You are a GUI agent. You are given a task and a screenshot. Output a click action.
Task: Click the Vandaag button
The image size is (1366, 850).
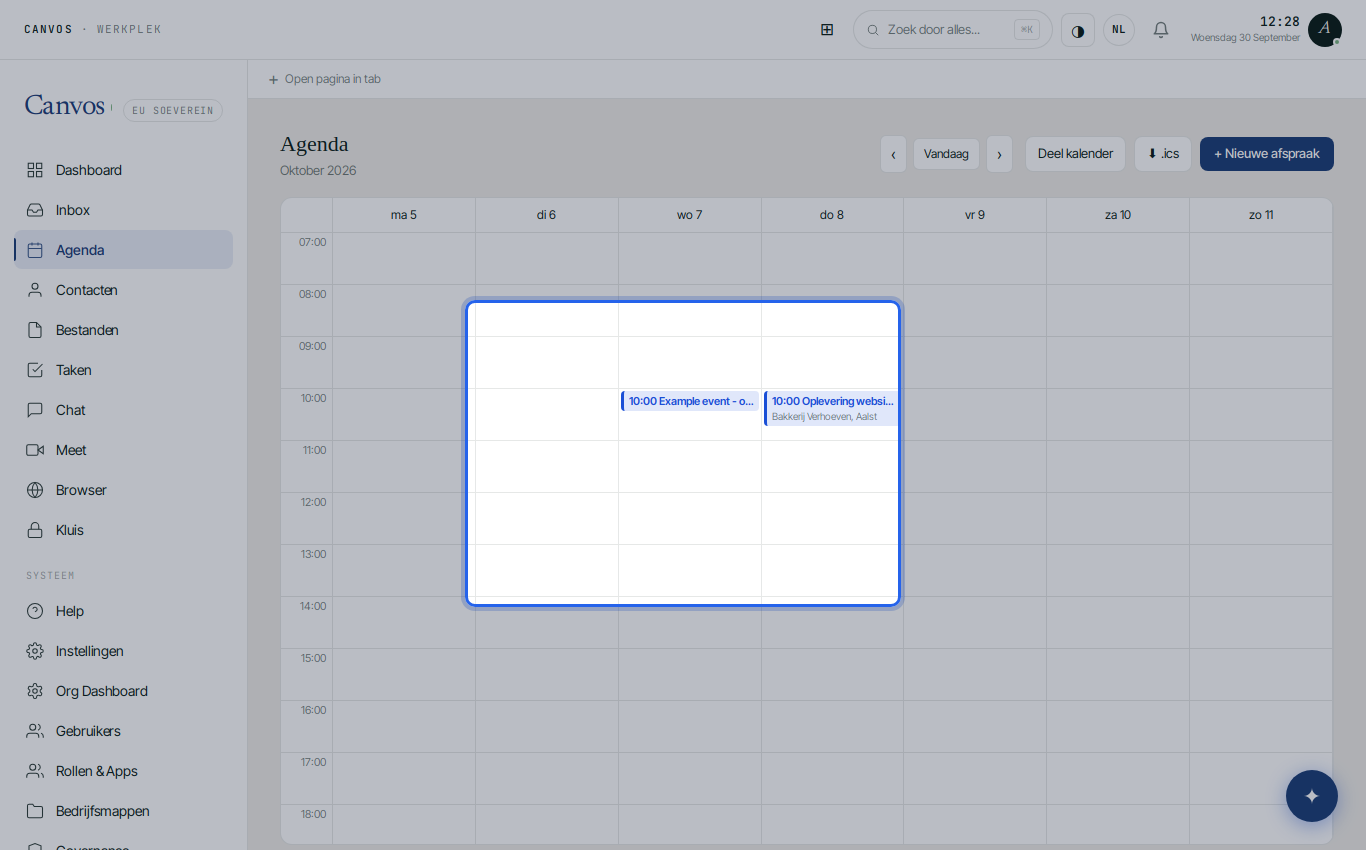click(946, 154)
